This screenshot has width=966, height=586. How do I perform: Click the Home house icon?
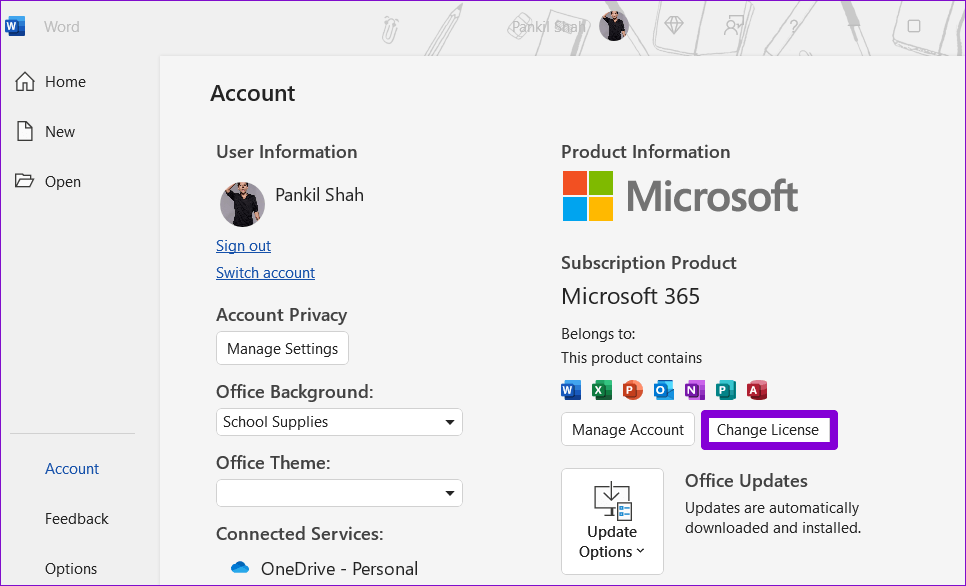coord(25,81)
